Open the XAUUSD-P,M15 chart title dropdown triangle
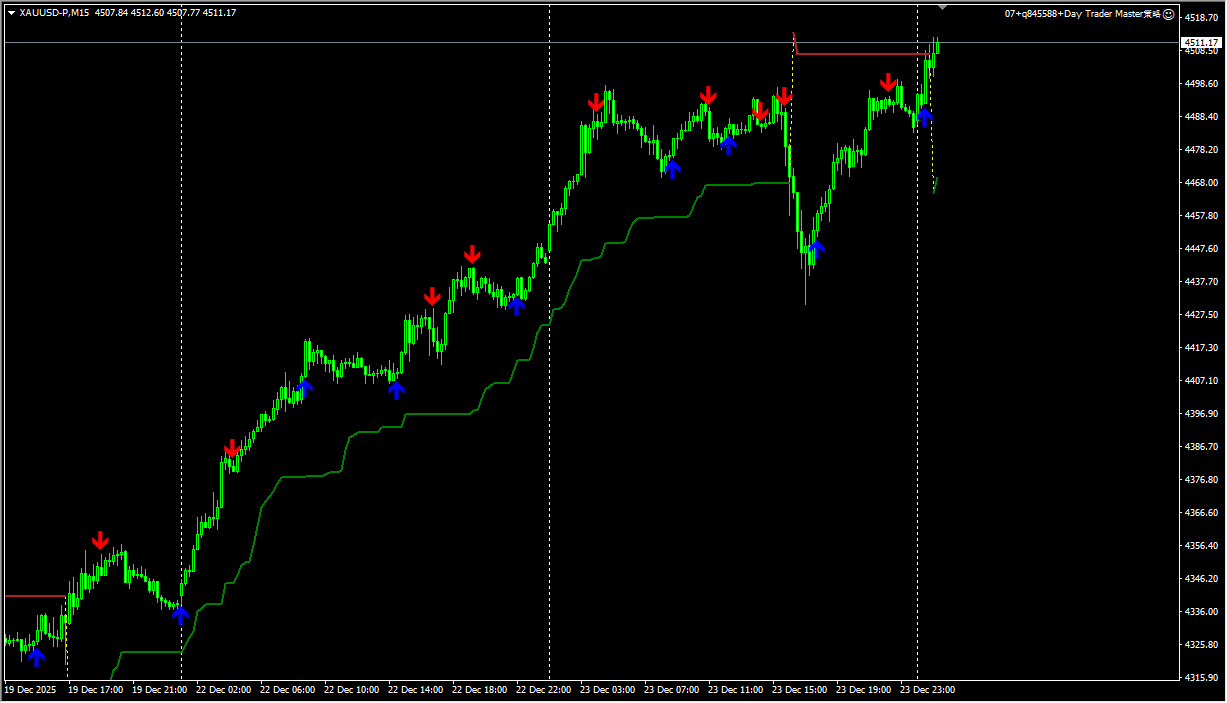Screen dimensions: 1227x703 [11, 13]
